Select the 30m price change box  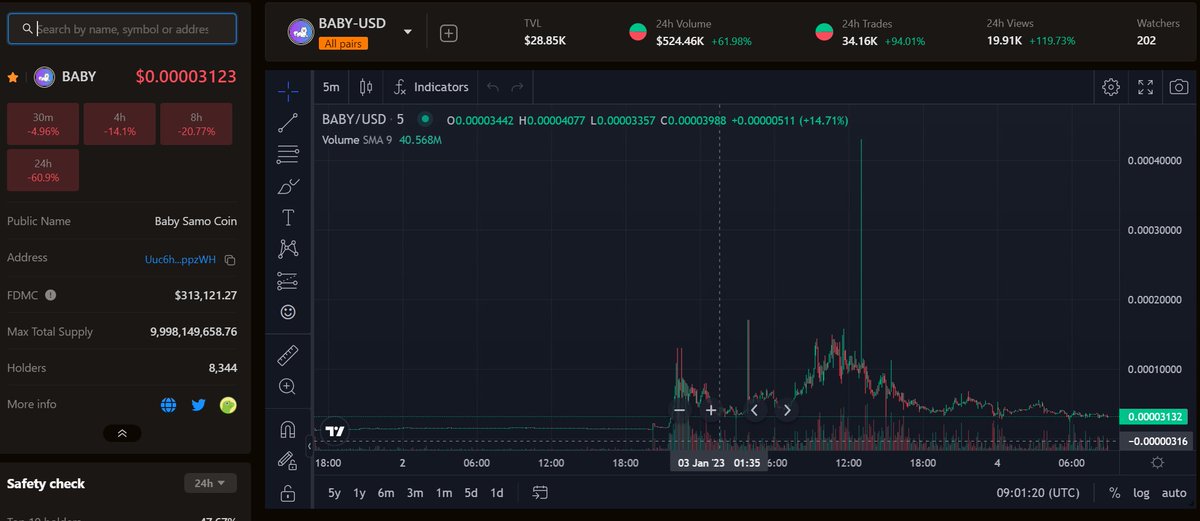tap(43, 124)
